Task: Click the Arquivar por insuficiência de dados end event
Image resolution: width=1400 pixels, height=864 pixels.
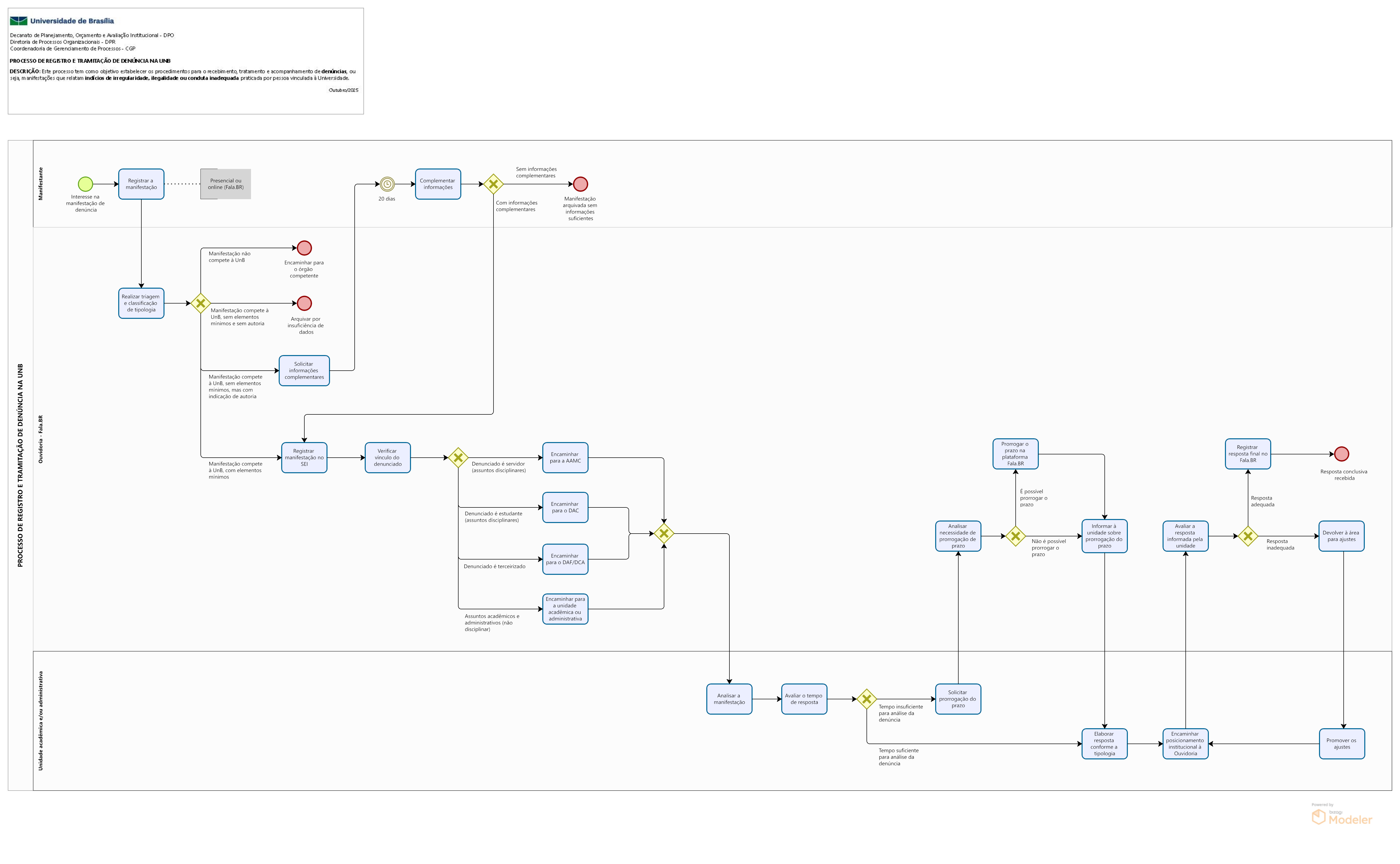Action: pyautogui.click(x=304, y=304)
